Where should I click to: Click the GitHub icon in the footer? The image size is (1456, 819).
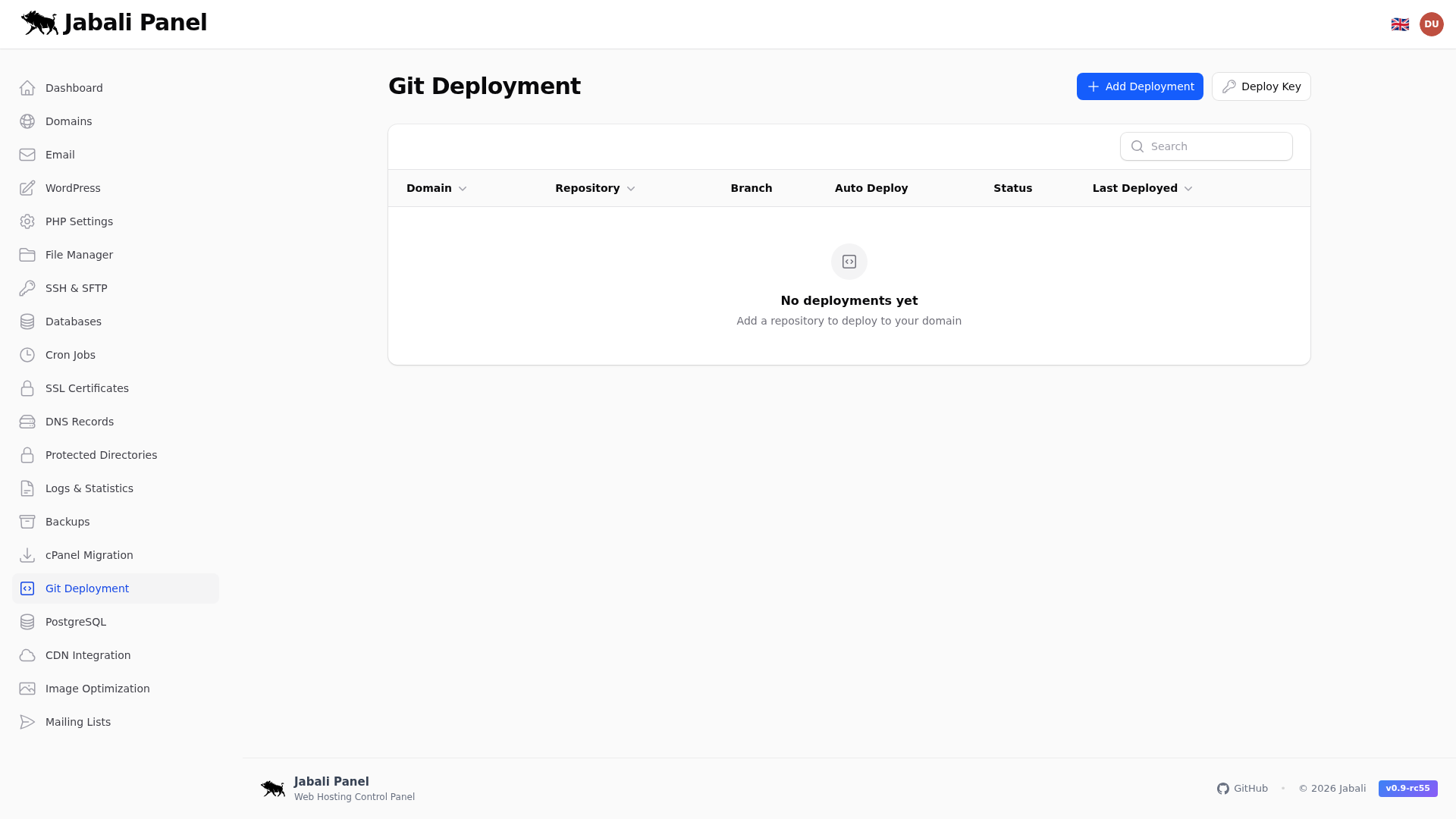1222,789
